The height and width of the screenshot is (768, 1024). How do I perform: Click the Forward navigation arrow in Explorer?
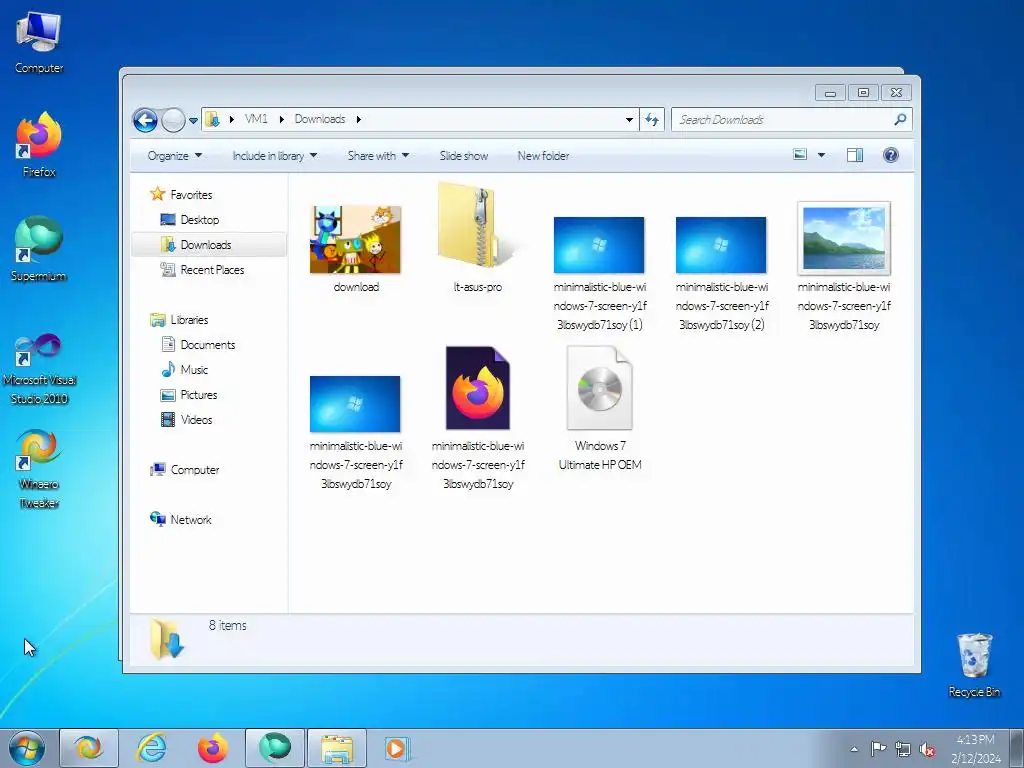[x=173, y=120]
